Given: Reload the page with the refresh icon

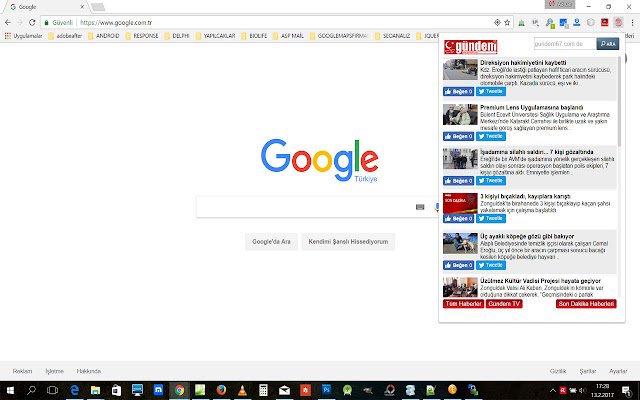Looking at the screenshot, I should point(32,22).
